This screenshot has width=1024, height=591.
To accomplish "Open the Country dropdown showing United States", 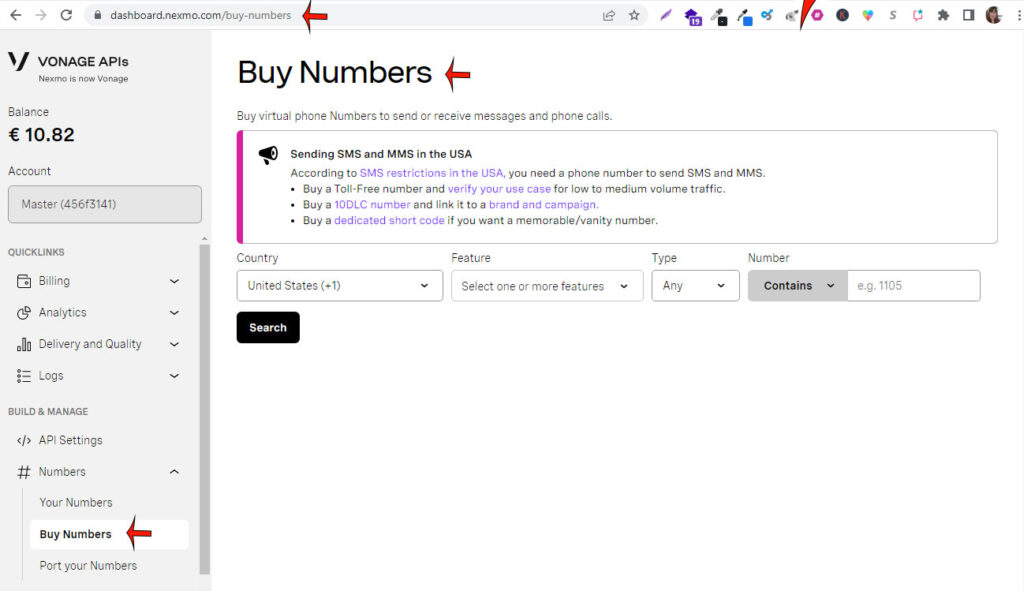I will 340,285.
